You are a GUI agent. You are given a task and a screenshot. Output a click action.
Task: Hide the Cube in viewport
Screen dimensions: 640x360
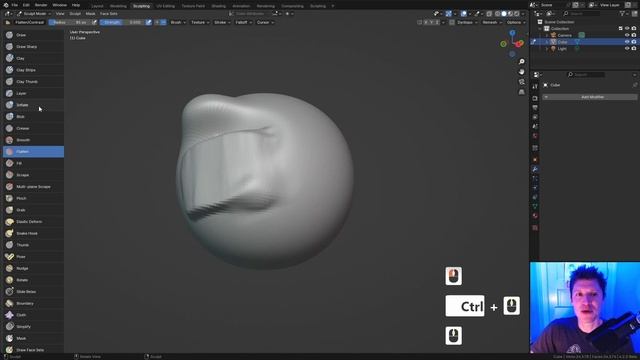pyautogui.click(x=627, y=42)
